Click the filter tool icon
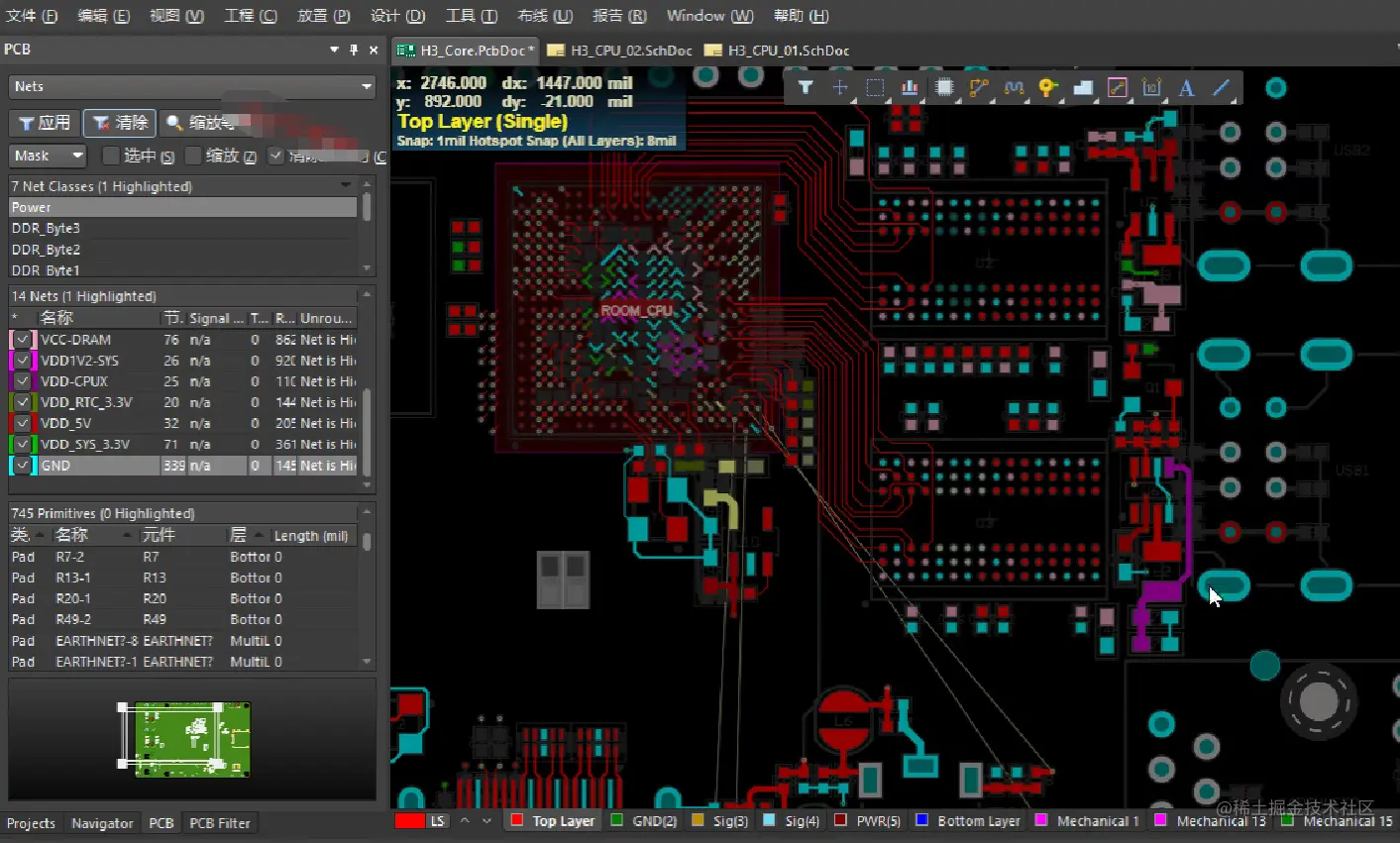Screen dimensions: 1400x843 (806, 87)
